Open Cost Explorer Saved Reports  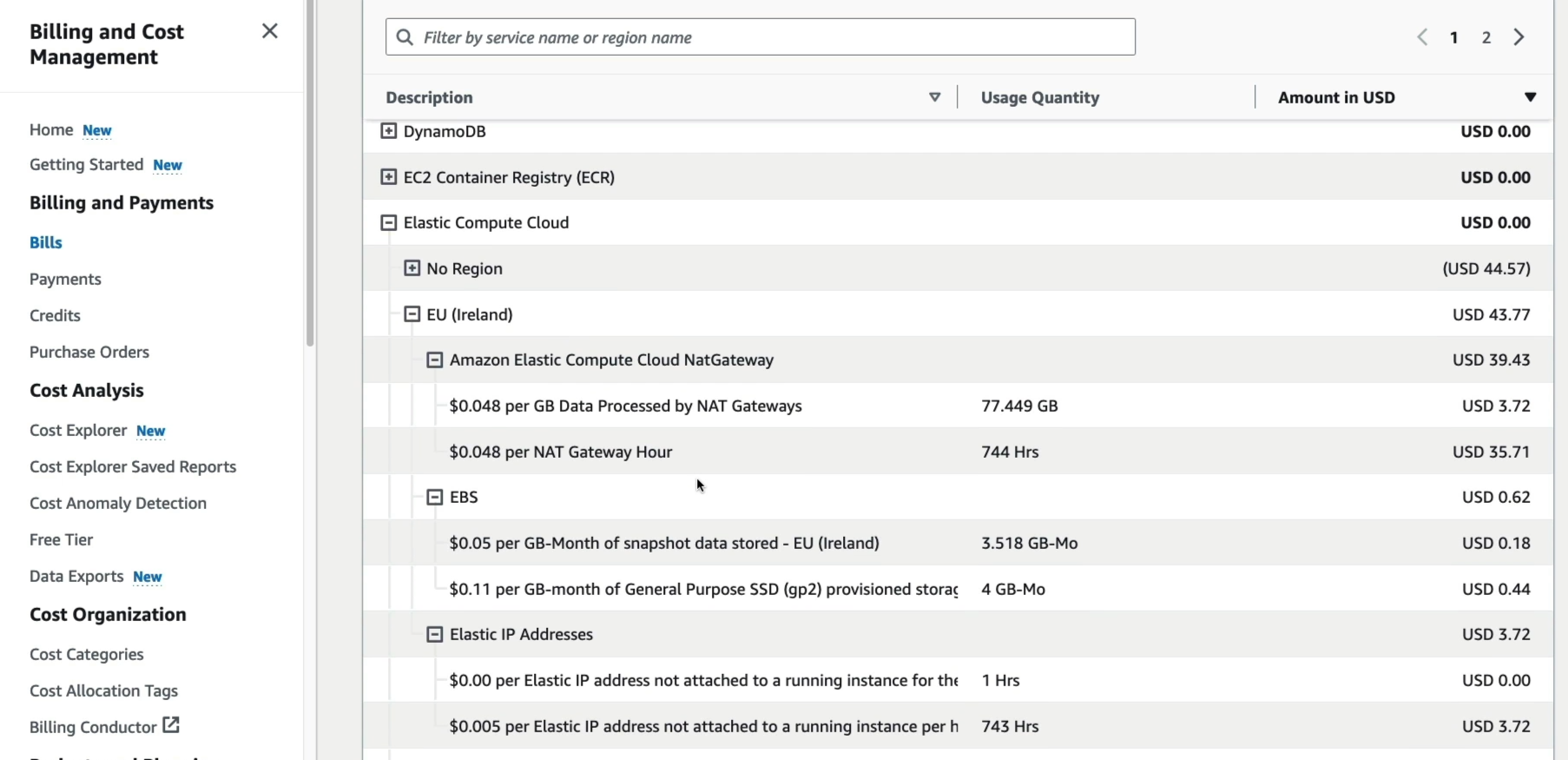133,466
